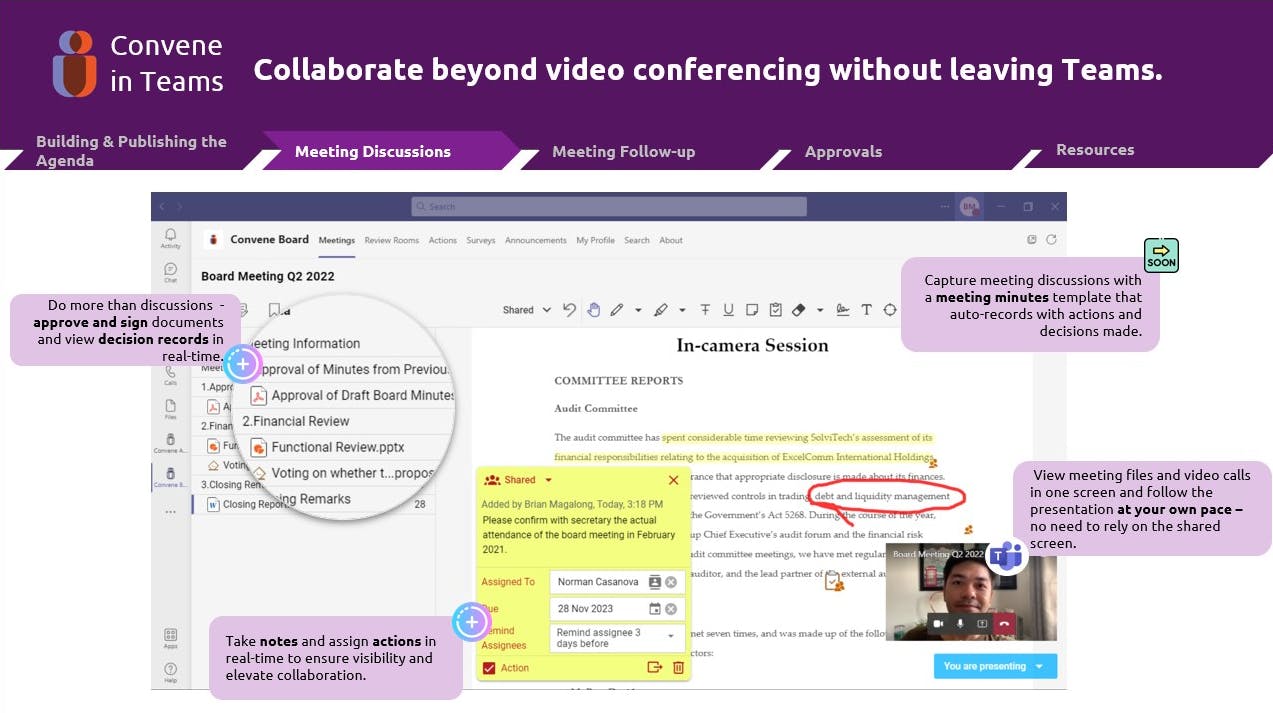Open contact picker in Assigned To field
This screenshot has height=713, width=1273.
coord(654,582)
